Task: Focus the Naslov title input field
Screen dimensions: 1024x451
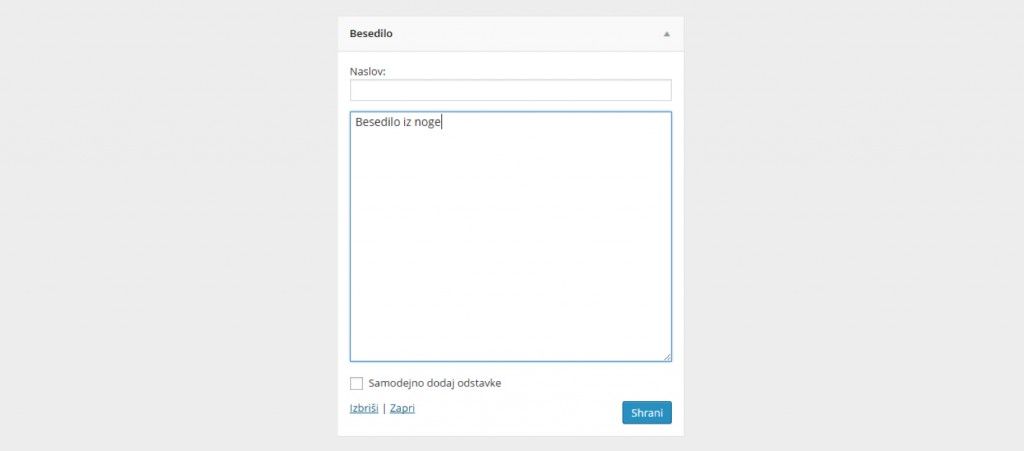Action: (510, 90)
